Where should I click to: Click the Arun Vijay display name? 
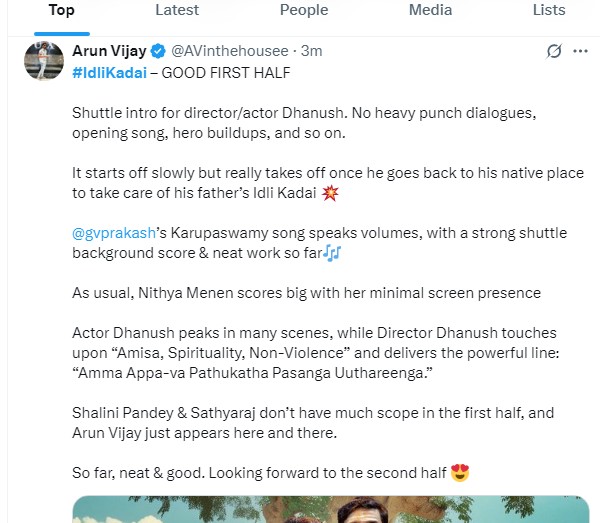109,51
